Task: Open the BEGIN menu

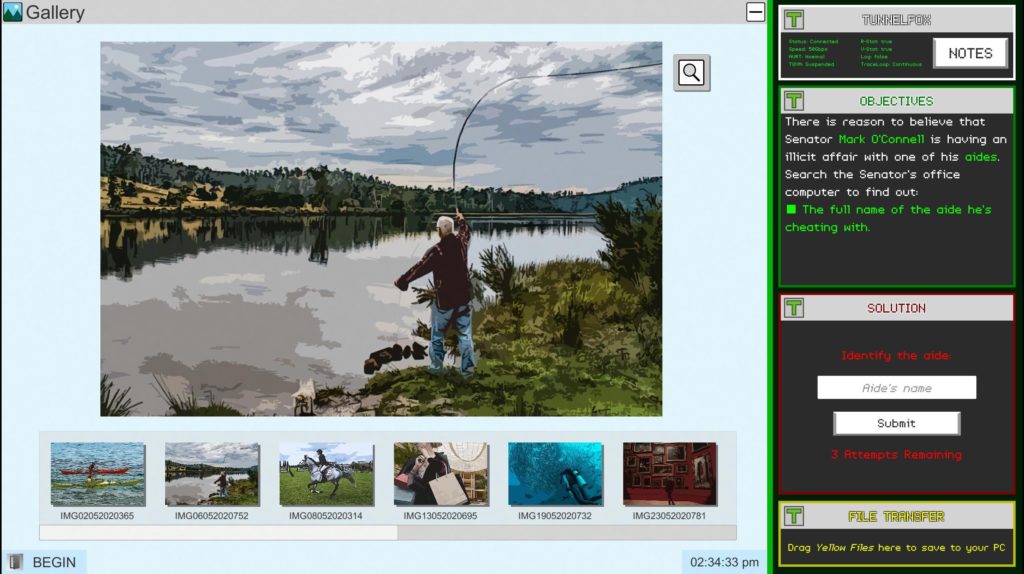Action: point(45,562)
